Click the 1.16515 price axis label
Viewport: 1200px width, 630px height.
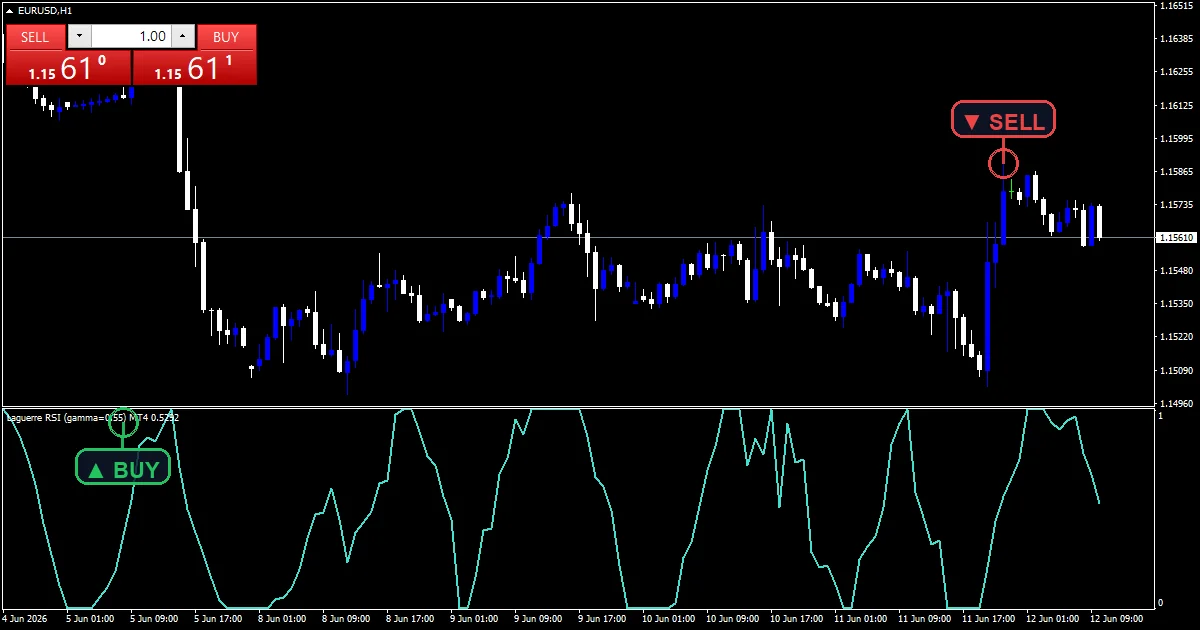click(1176, 6)
